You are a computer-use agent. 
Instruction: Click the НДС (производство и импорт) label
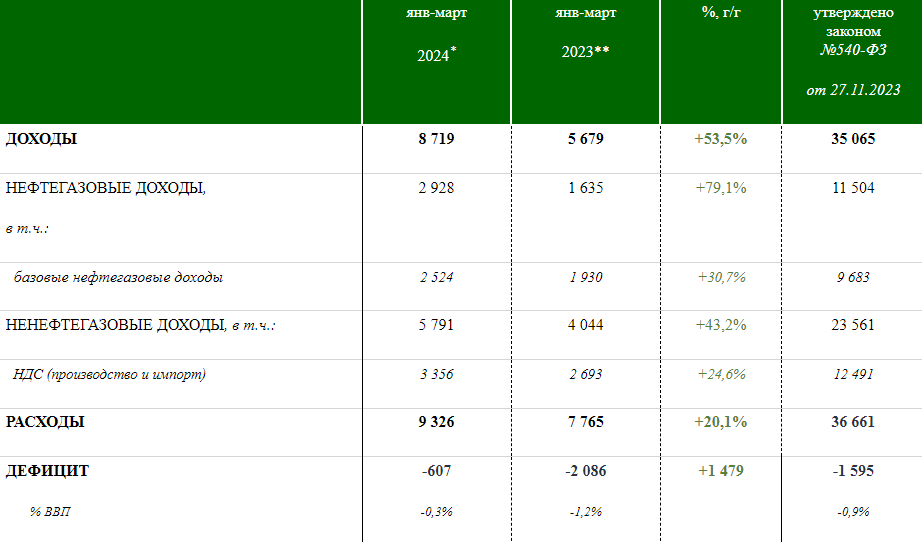click(x=110, y=374)
